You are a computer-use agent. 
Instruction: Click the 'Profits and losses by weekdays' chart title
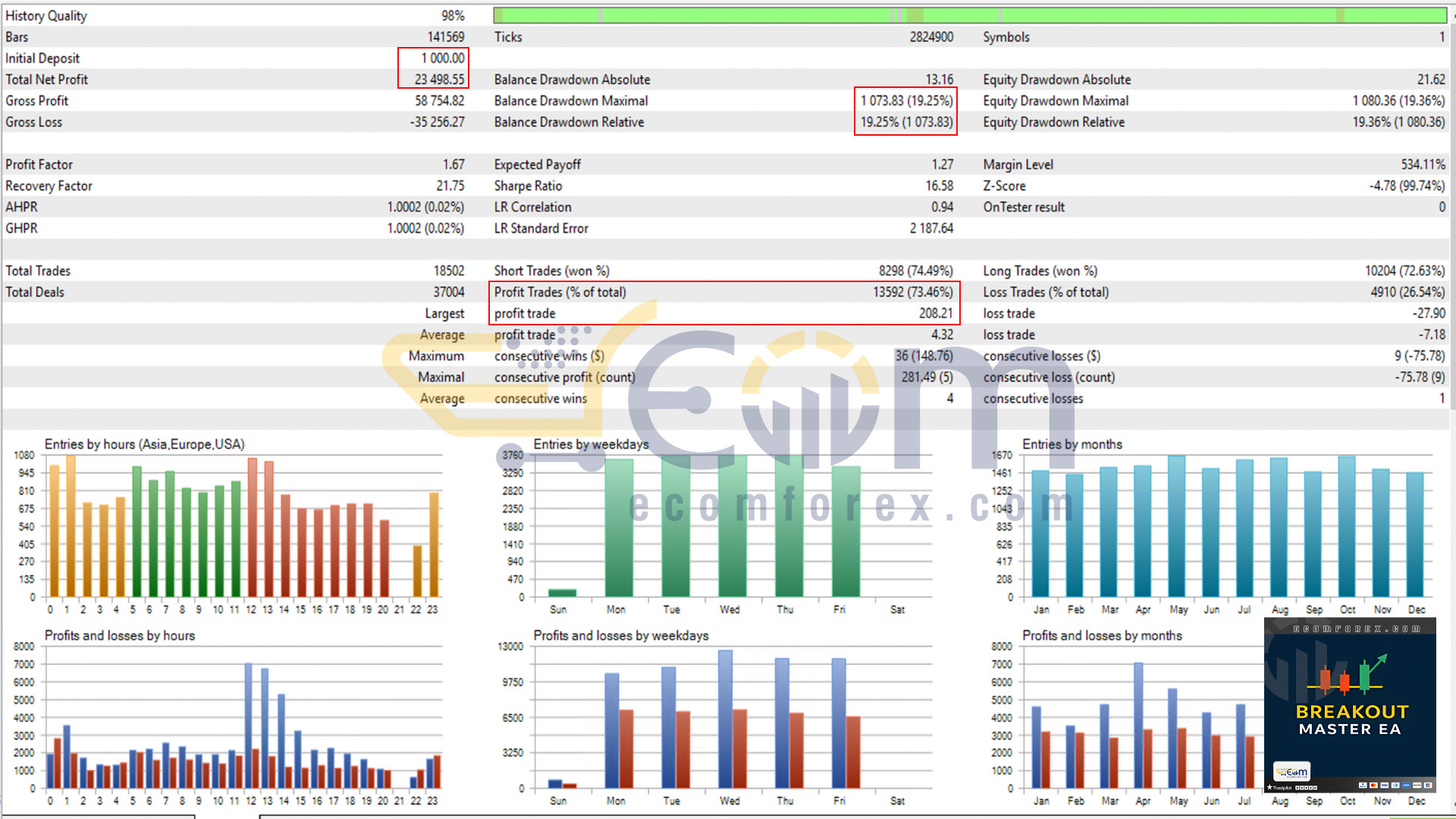(x=621, y=635)
